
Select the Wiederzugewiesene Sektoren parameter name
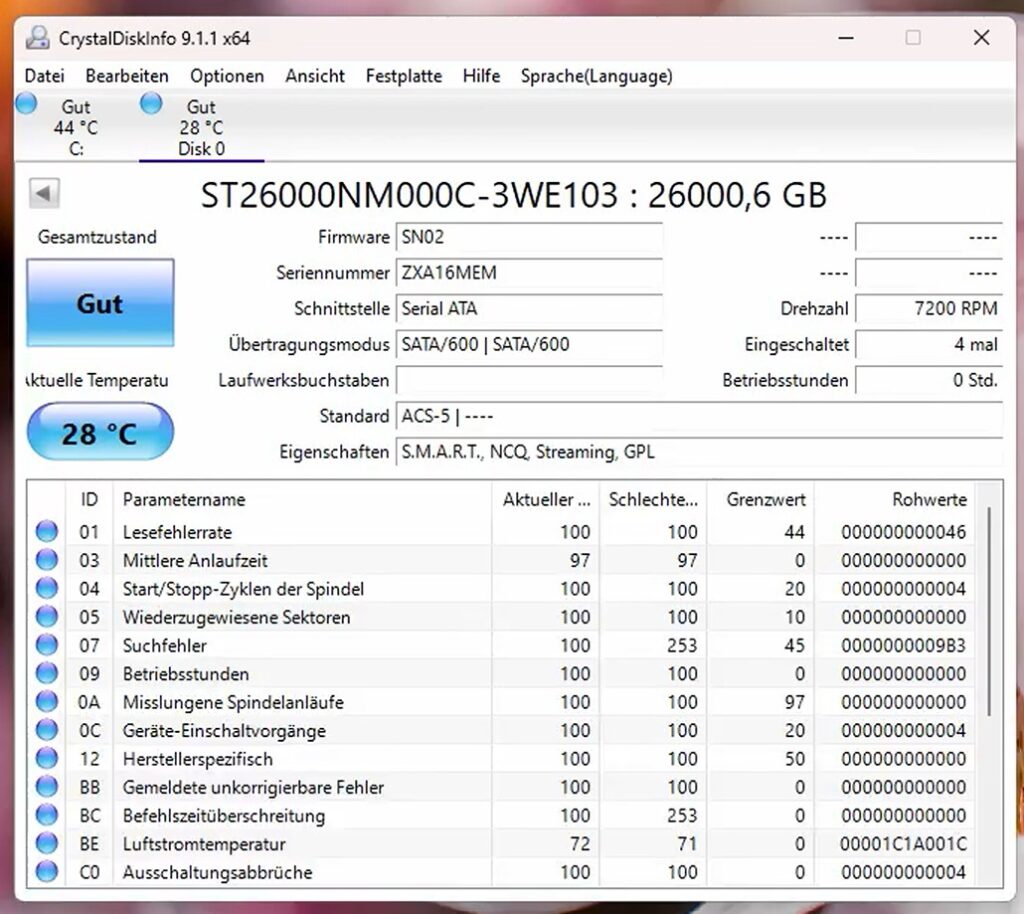click(236, 617)
